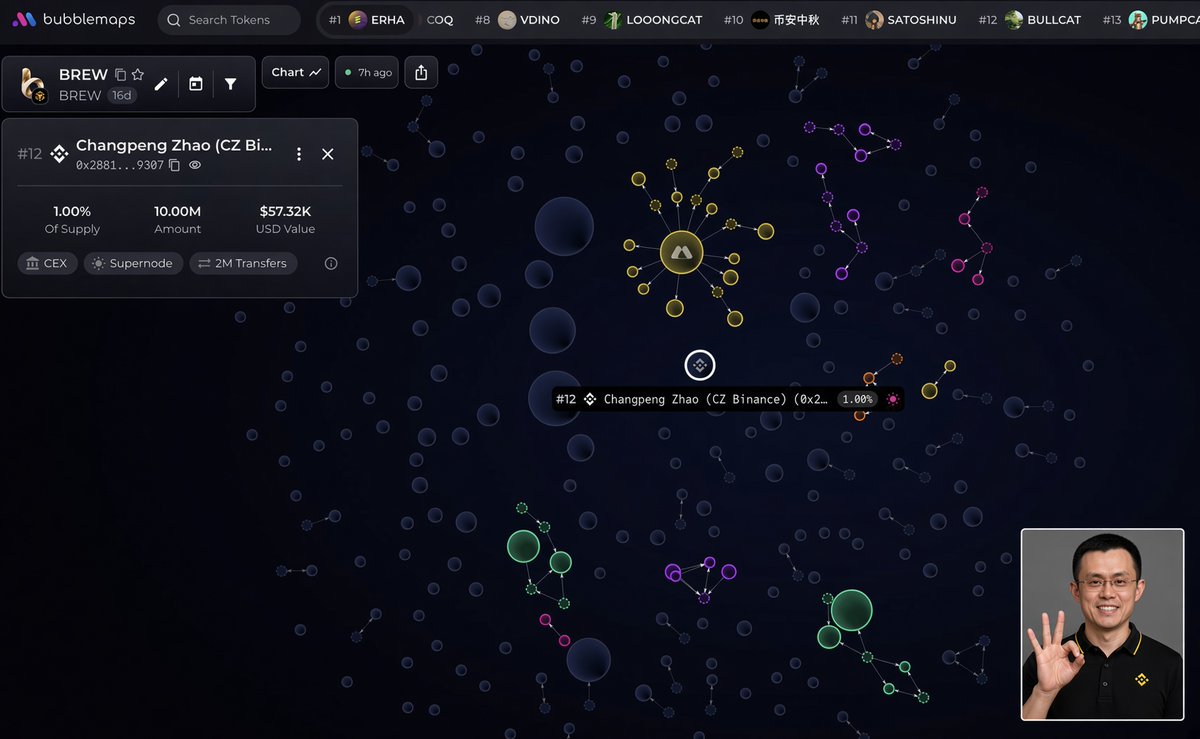
Task: Click the Changpeng Zhao wallet name
Action: tap(174, 145)
